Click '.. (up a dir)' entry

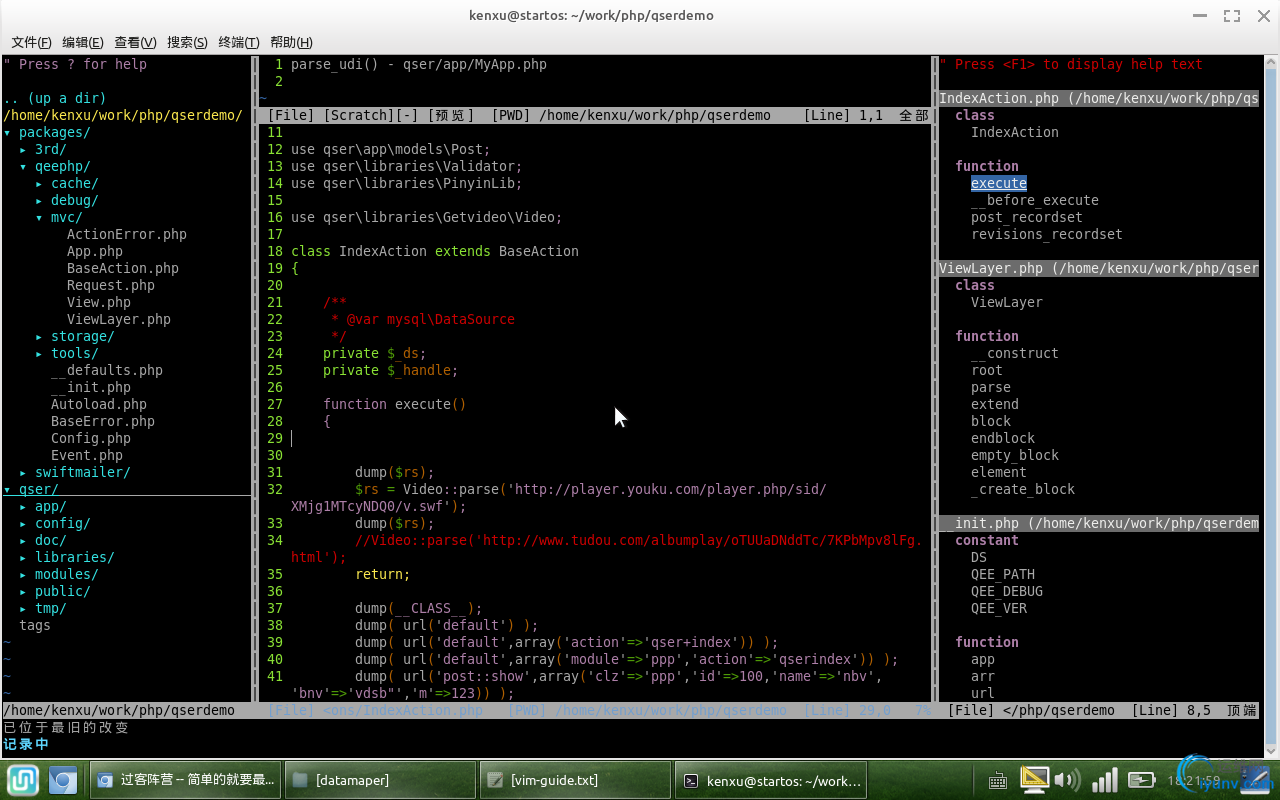[x=55, y=98]
